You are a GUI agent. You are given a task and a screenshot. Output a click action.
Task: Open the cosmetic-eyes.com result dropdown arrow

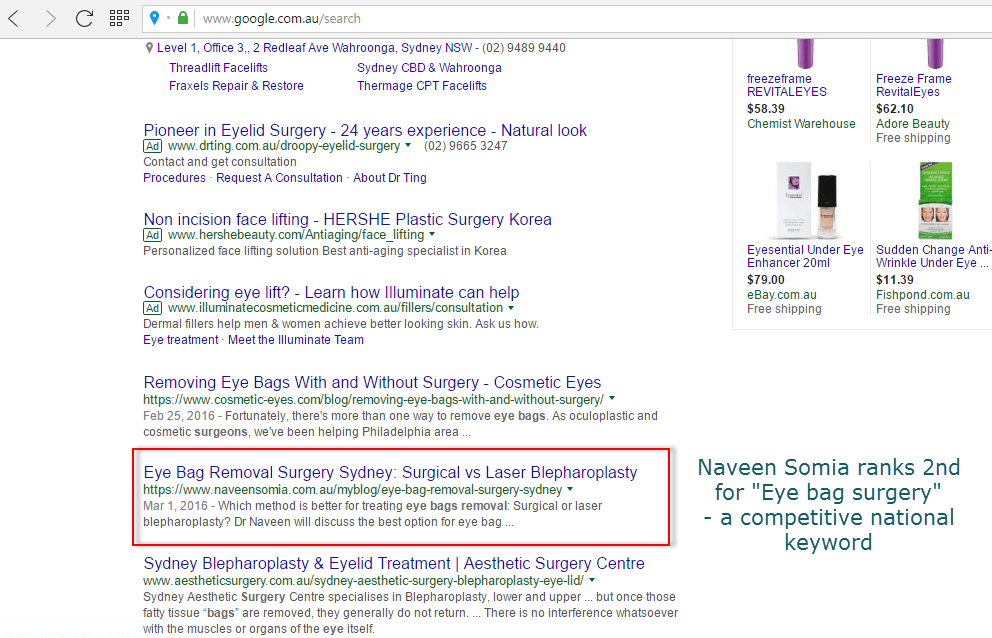[612, 399]
